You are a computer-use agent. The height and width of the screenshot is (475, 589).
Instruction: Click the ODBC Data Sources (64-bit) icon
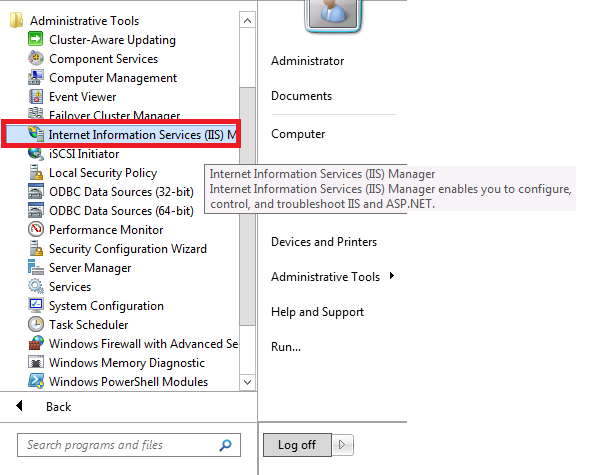click(x=36, y=210)
